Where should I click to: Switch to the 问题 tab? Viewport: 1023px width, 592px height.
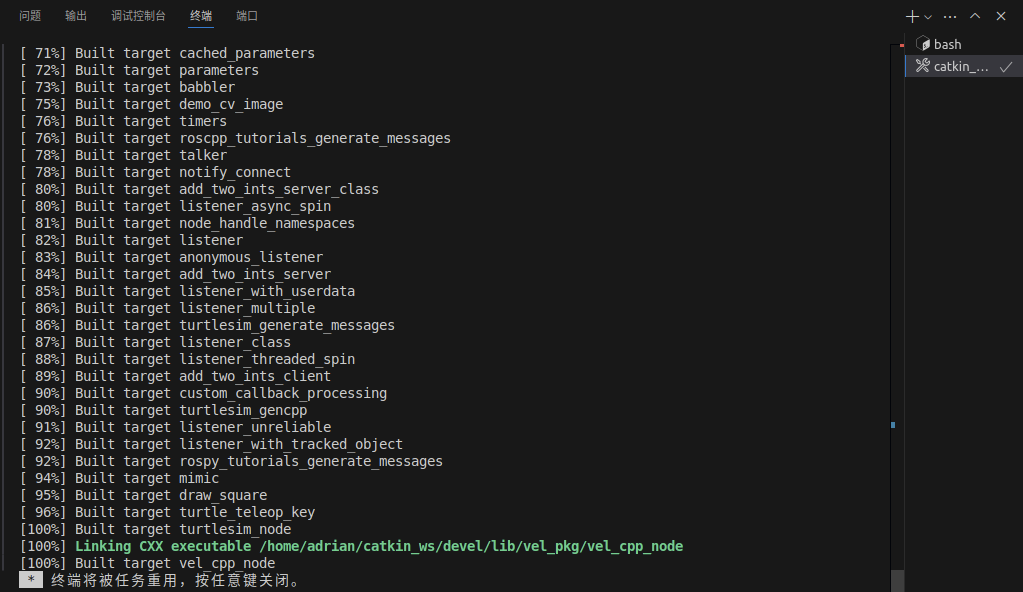pos(30,16)
